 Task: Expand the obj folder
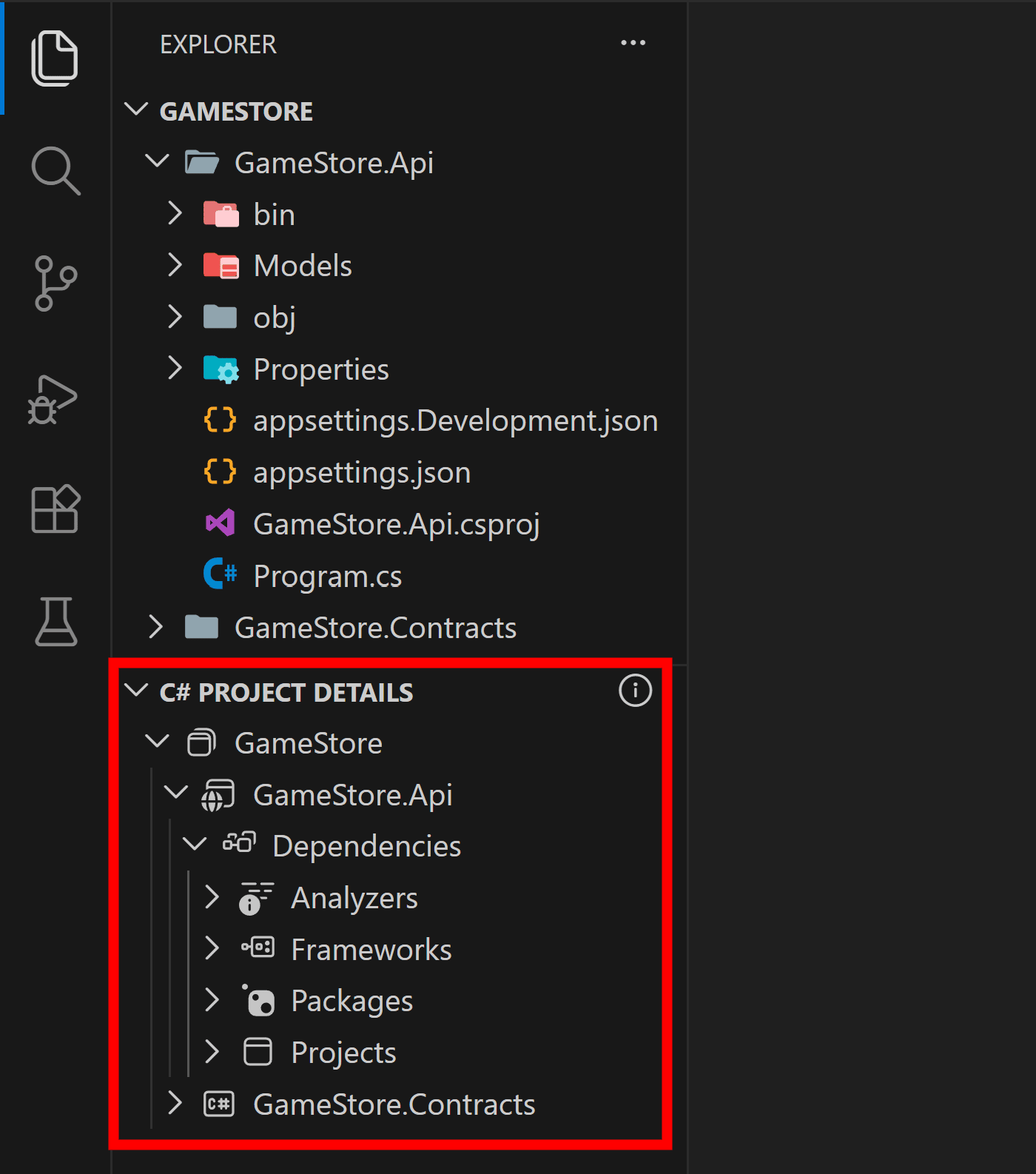pyautogui.click(x=175, y=316)
